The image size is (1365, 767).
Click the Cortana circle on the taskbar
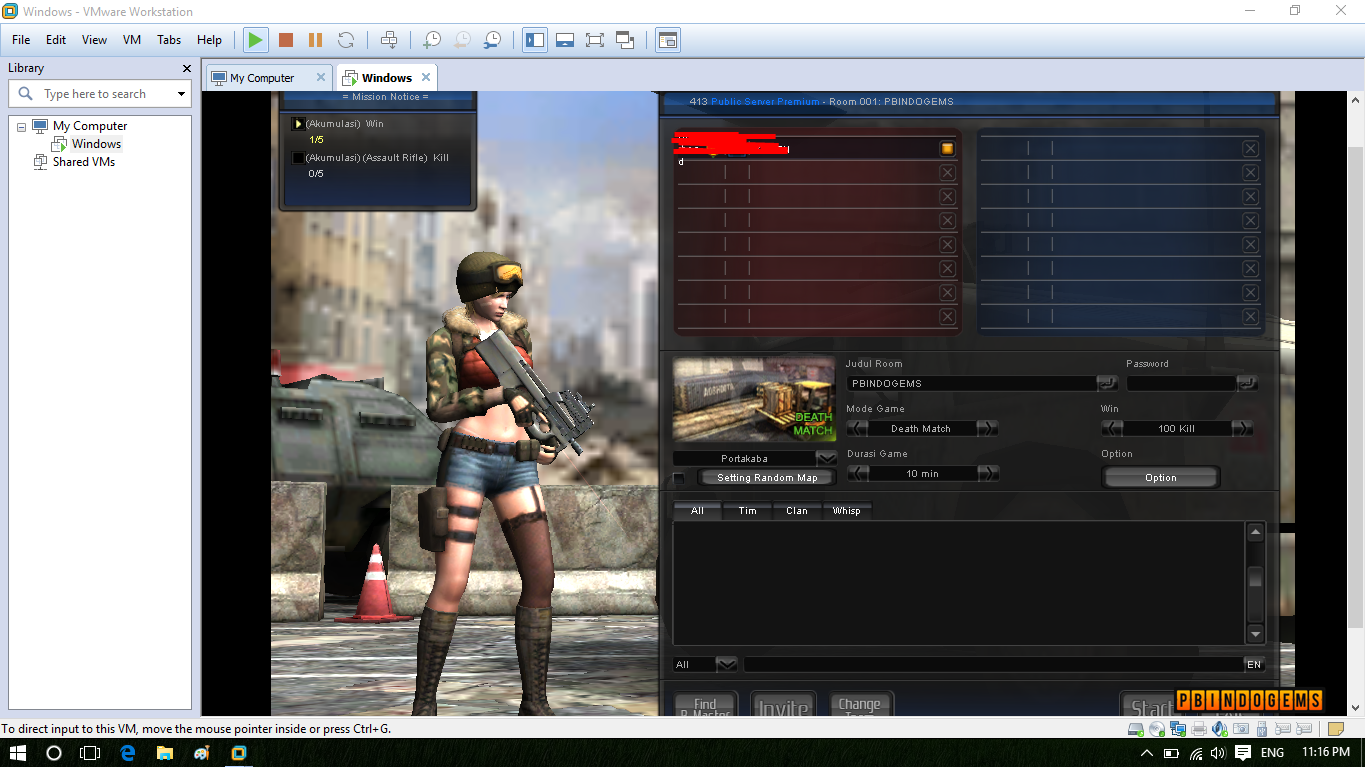pyautogui.click(x=54, y=752)
